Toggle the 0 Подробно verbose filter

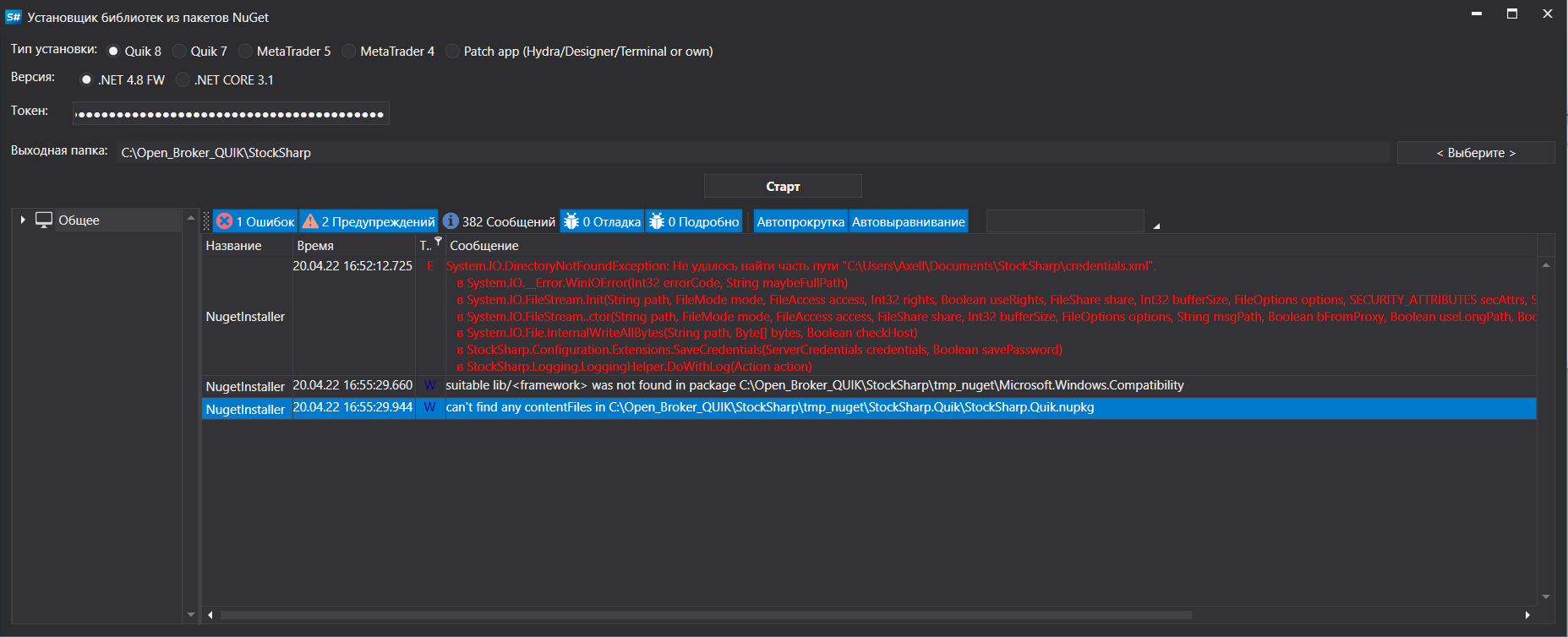coord(694,221)
